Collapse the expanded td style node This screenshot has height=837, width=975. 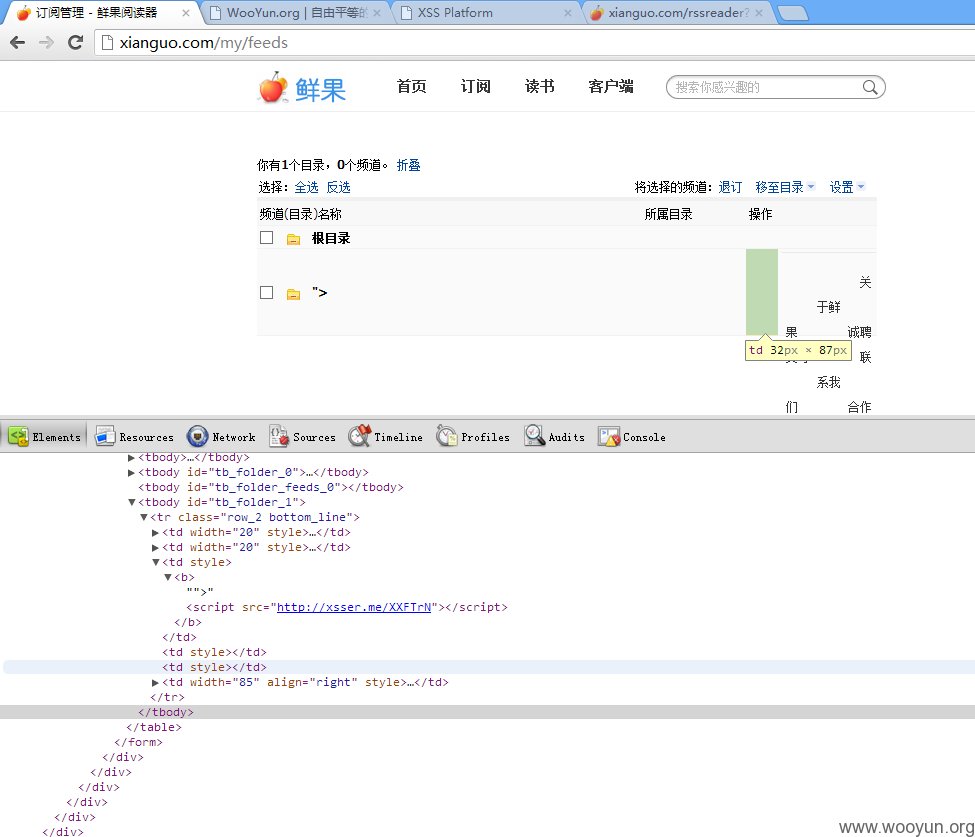coord(155,562)
